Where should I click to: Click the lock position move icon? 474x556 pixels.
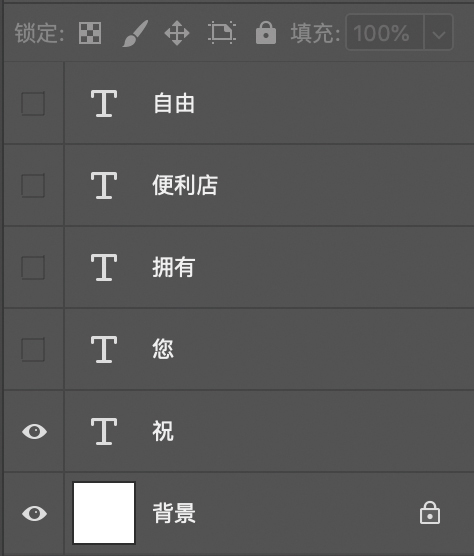(x=177, y=33)
